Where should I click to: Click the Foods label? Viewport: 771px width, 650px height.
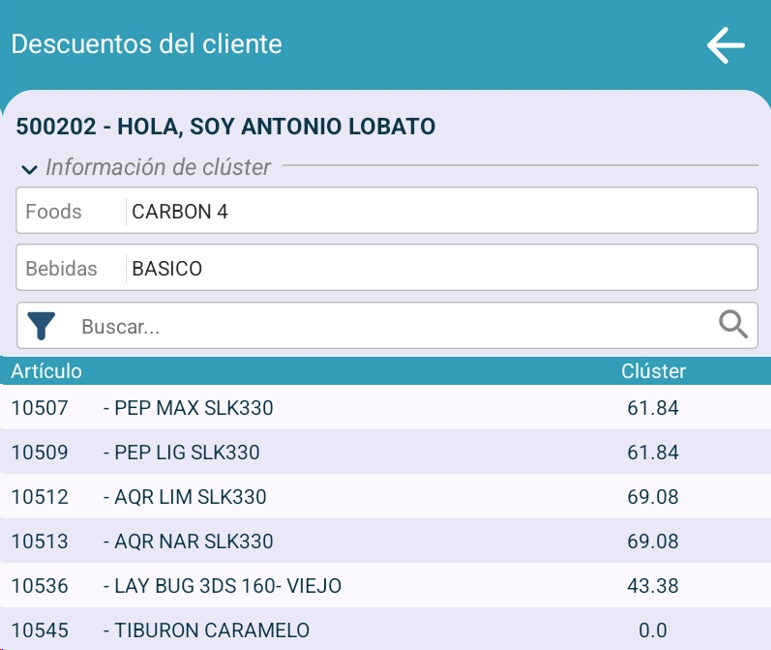click(x=54, y=211)
